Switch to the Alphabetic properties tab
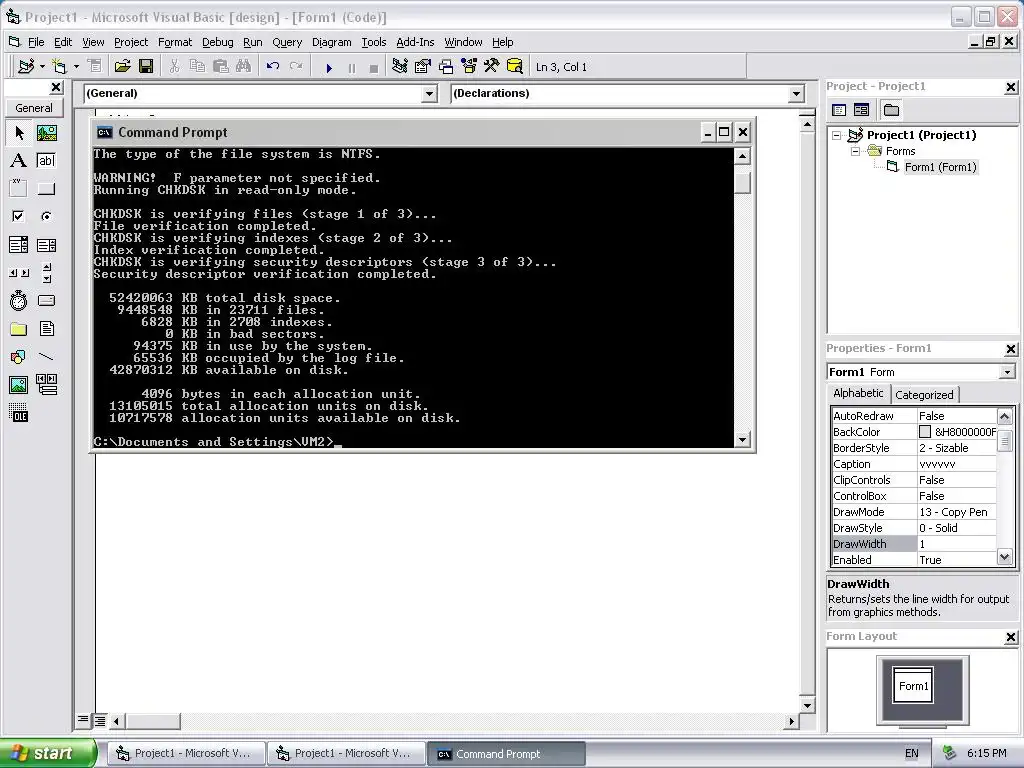The image size is (1024, 768). (858, 393)
